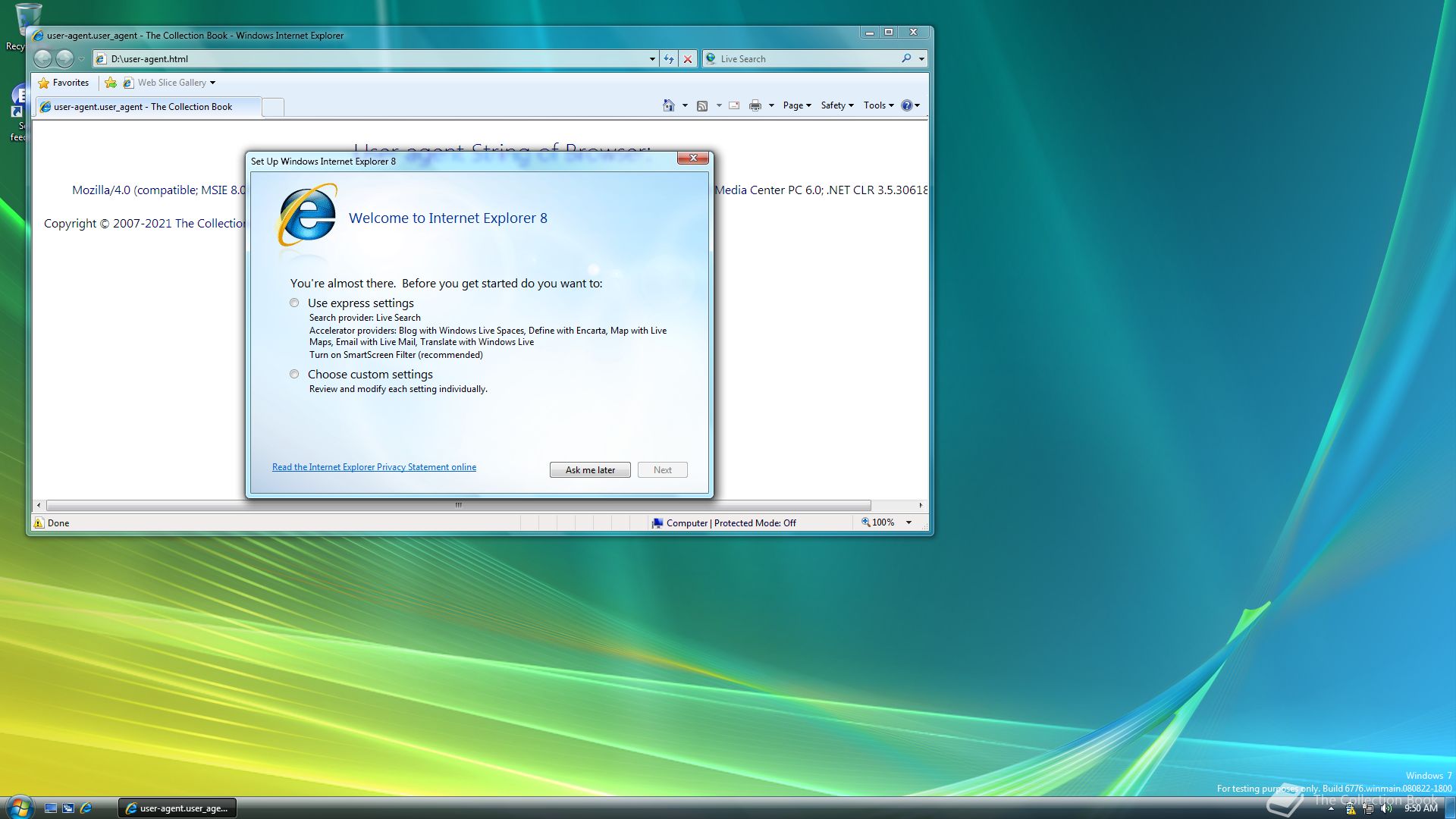1456x819 pixels.
Task: Open a new blank tab
Action: (x=273, y=108)
